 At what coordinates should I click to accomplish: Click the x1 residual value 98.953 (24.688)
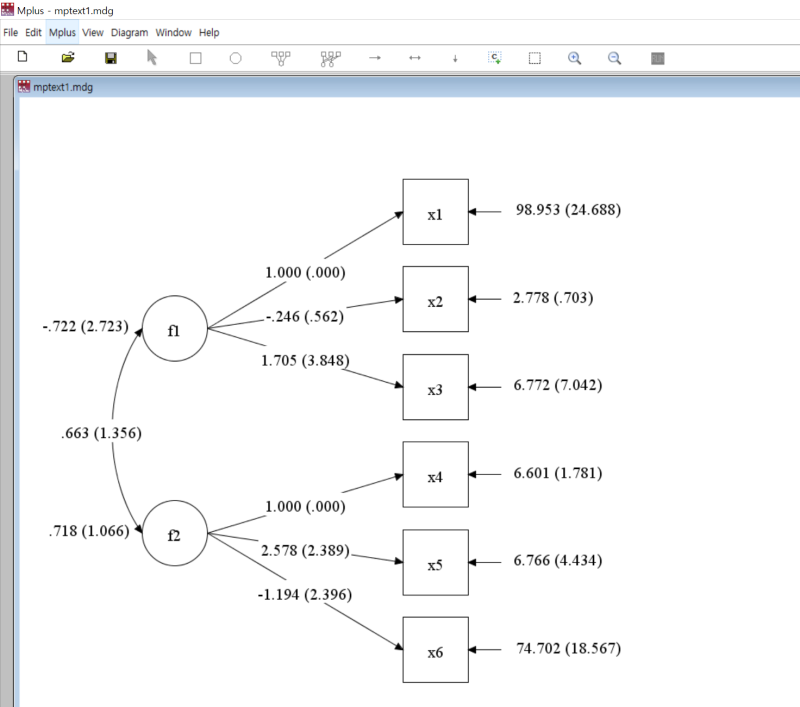coord(568,210)
